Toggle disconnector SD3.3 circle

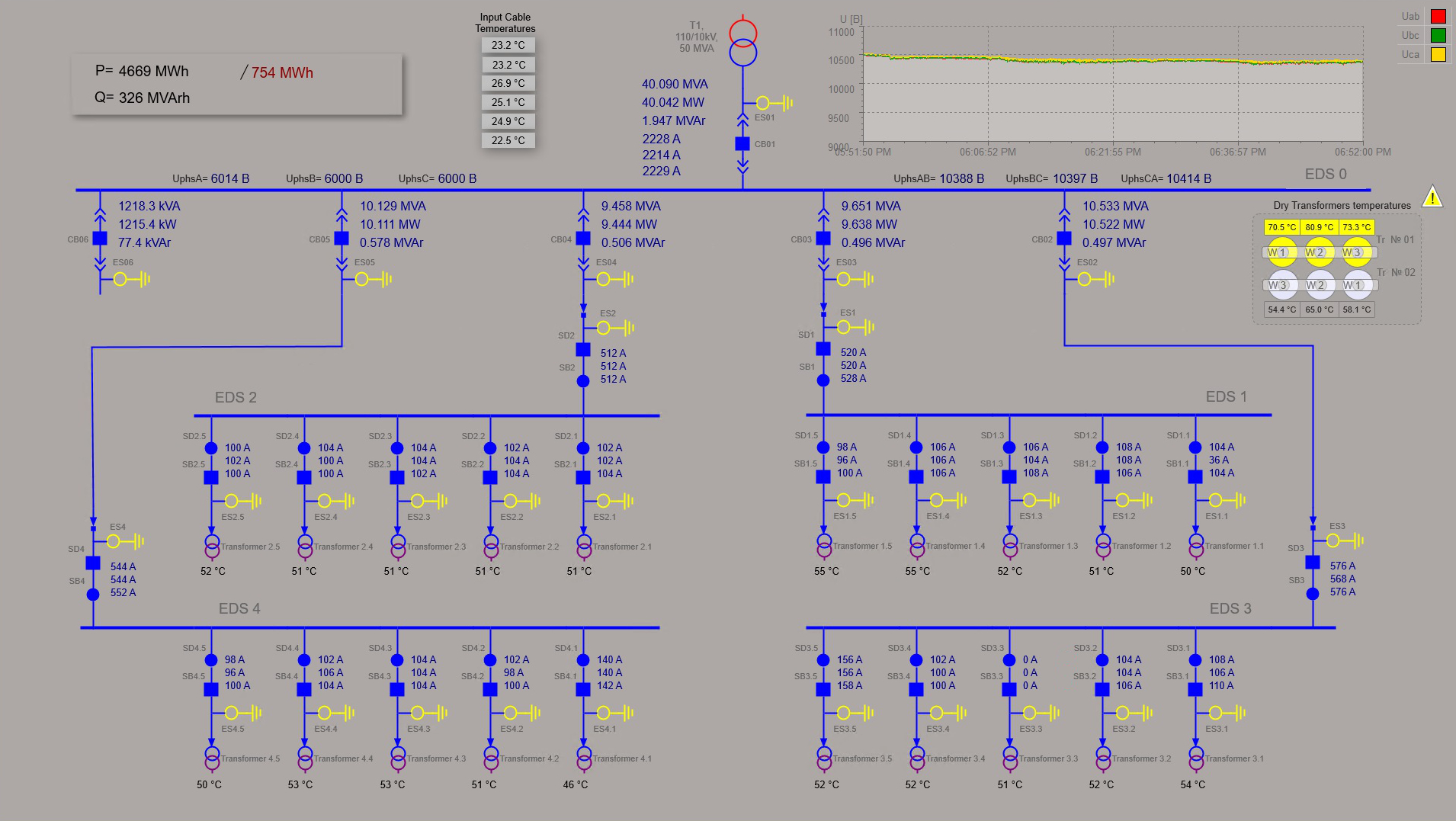click(1009, 660)
